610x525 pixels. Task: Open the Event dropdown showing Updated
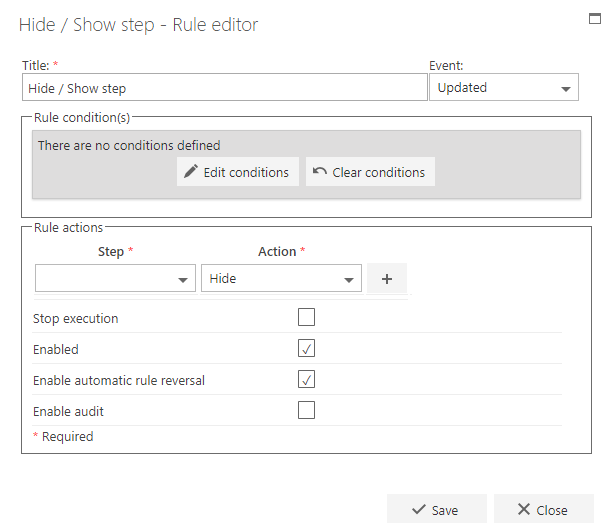(504, 88)
